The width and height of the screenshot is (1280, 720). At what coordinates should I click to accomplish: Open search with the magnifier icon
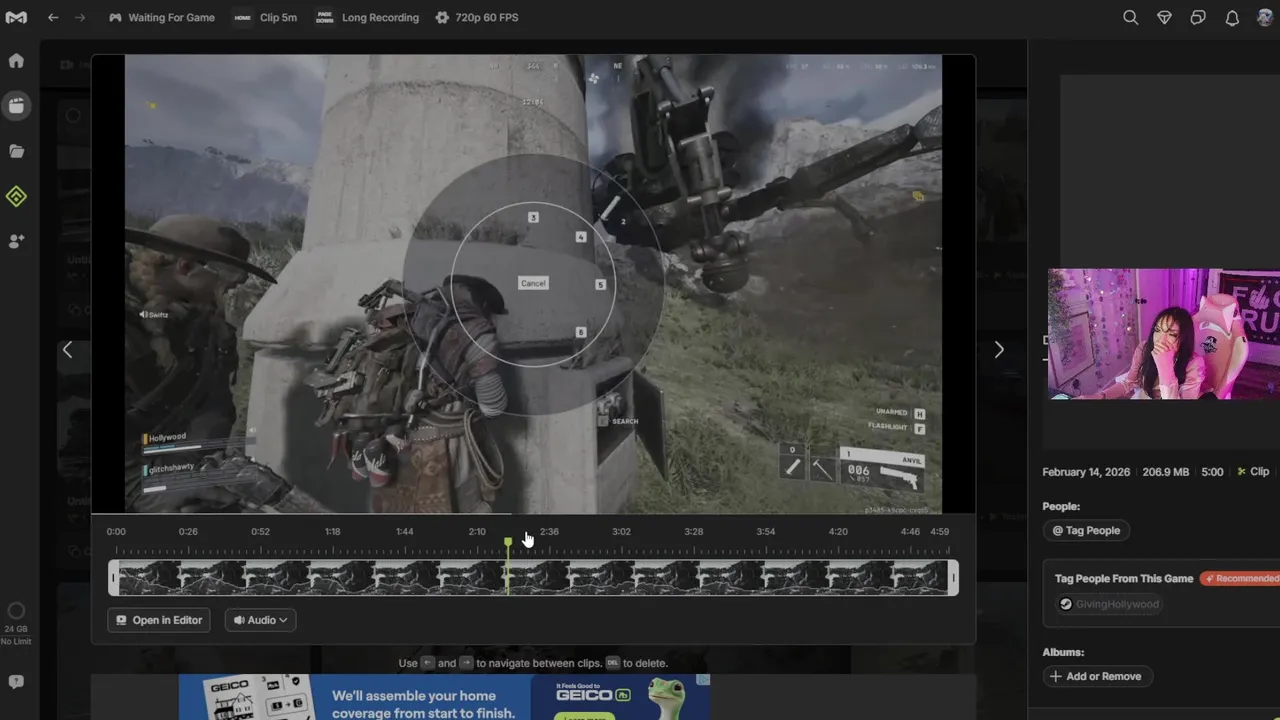(1130, 17)
